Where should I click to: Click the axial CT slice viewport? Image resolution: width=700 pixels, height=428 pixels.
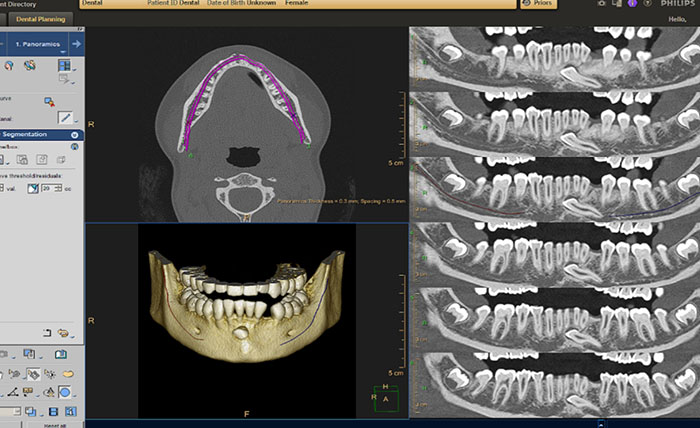click(x=247, y=125)
